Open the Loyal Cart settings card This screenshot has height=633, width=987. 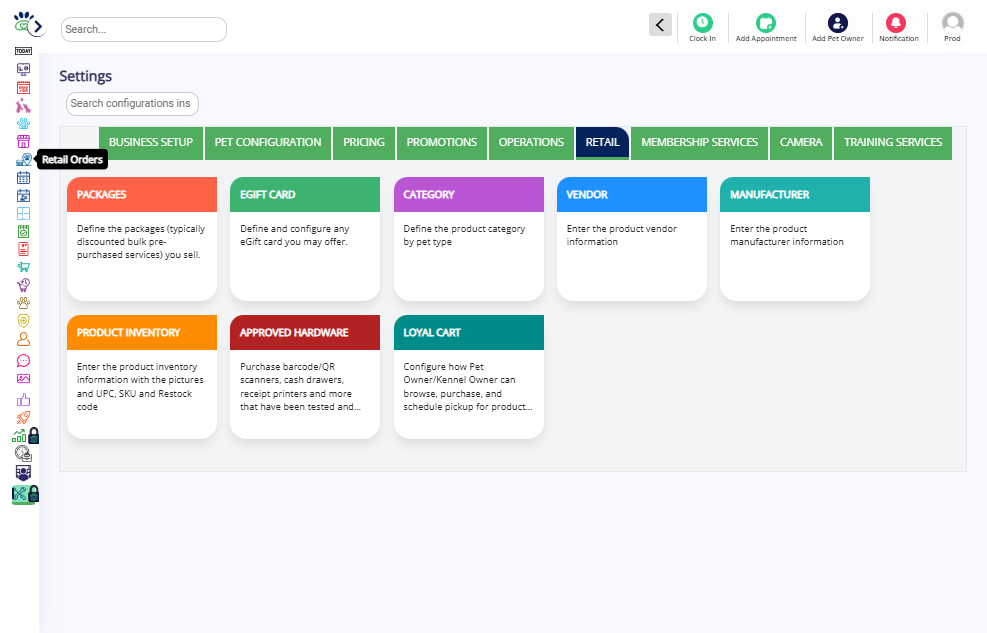click(468, 376)
